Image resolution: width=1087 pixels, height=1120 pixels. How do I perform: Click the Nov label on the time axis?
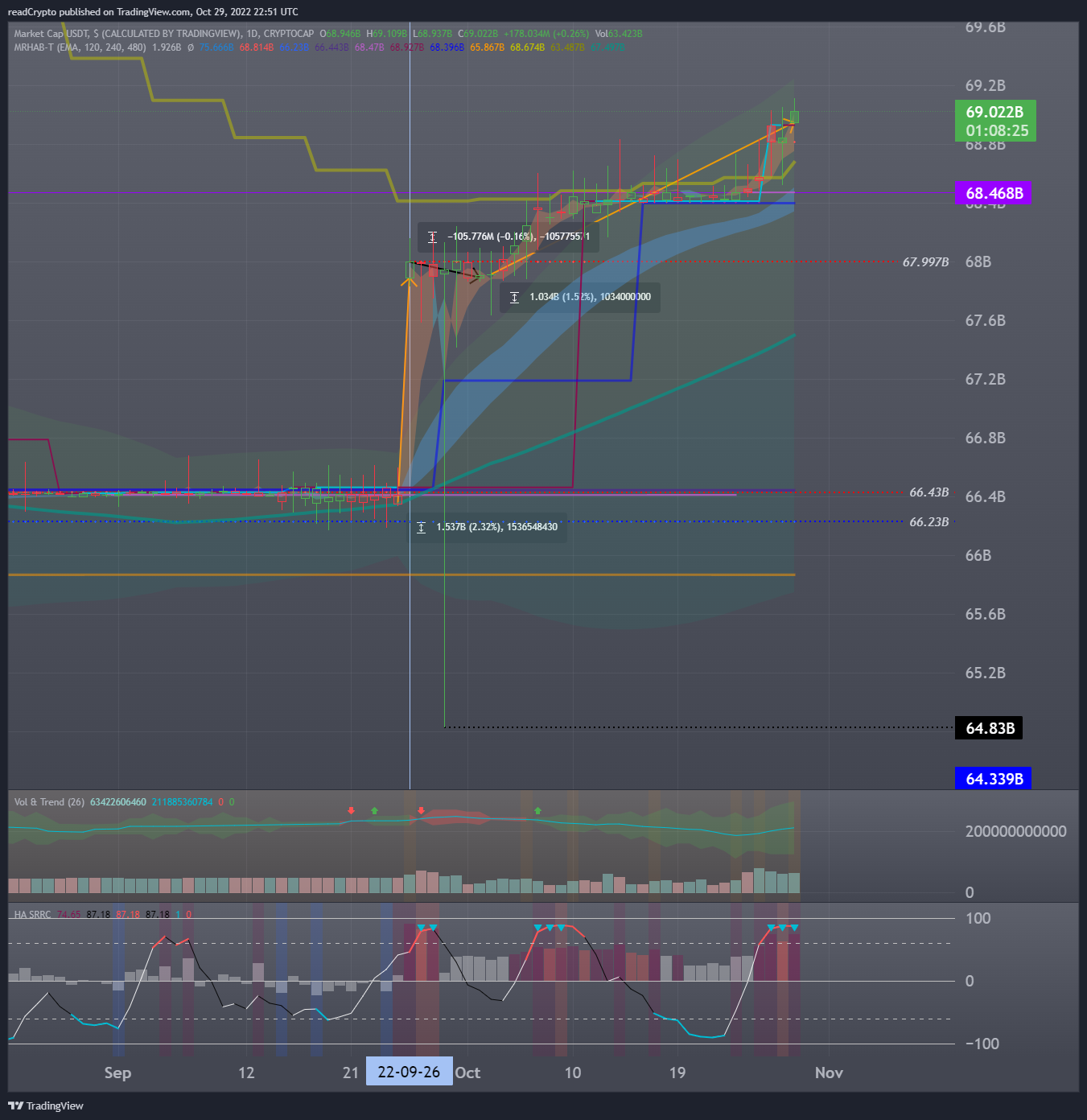[829, 1073]
